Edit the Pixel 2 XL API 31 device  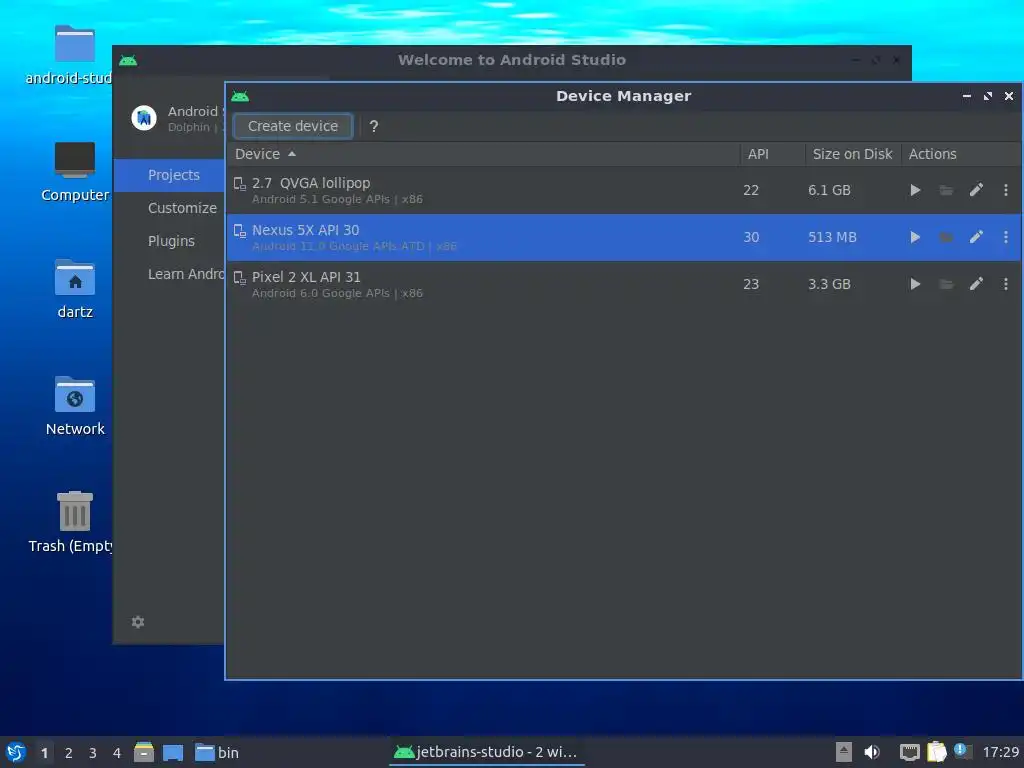[x=976, y=284]
